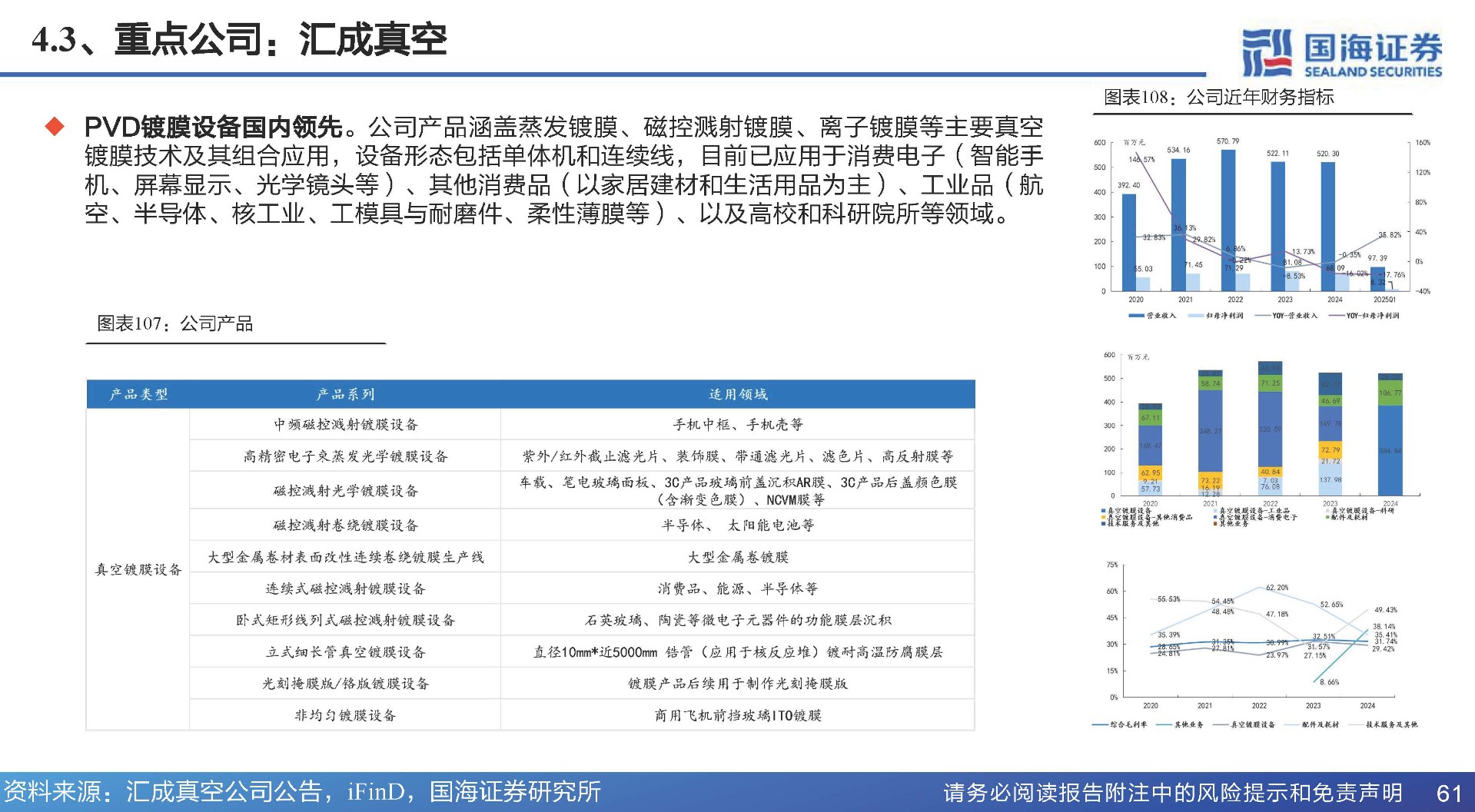
Task: Click the 真空镀膜设备 category cell
Action: coord(138,569)
